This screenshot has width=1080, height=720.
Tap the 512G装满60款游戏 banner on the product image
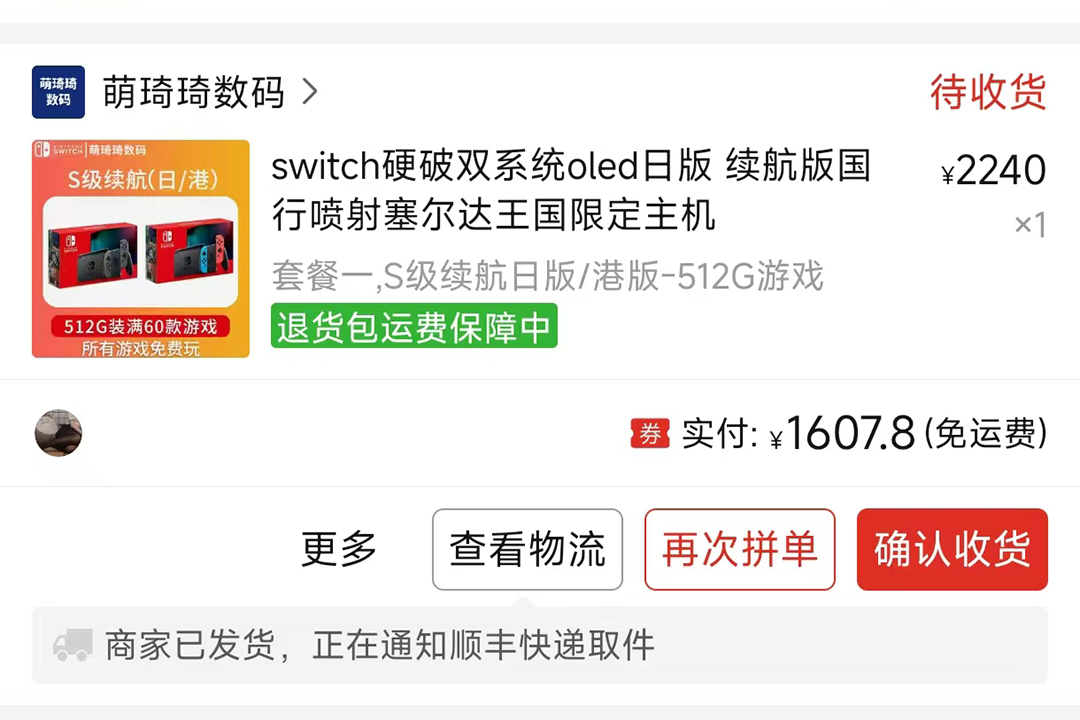click(x=141, y=326)
